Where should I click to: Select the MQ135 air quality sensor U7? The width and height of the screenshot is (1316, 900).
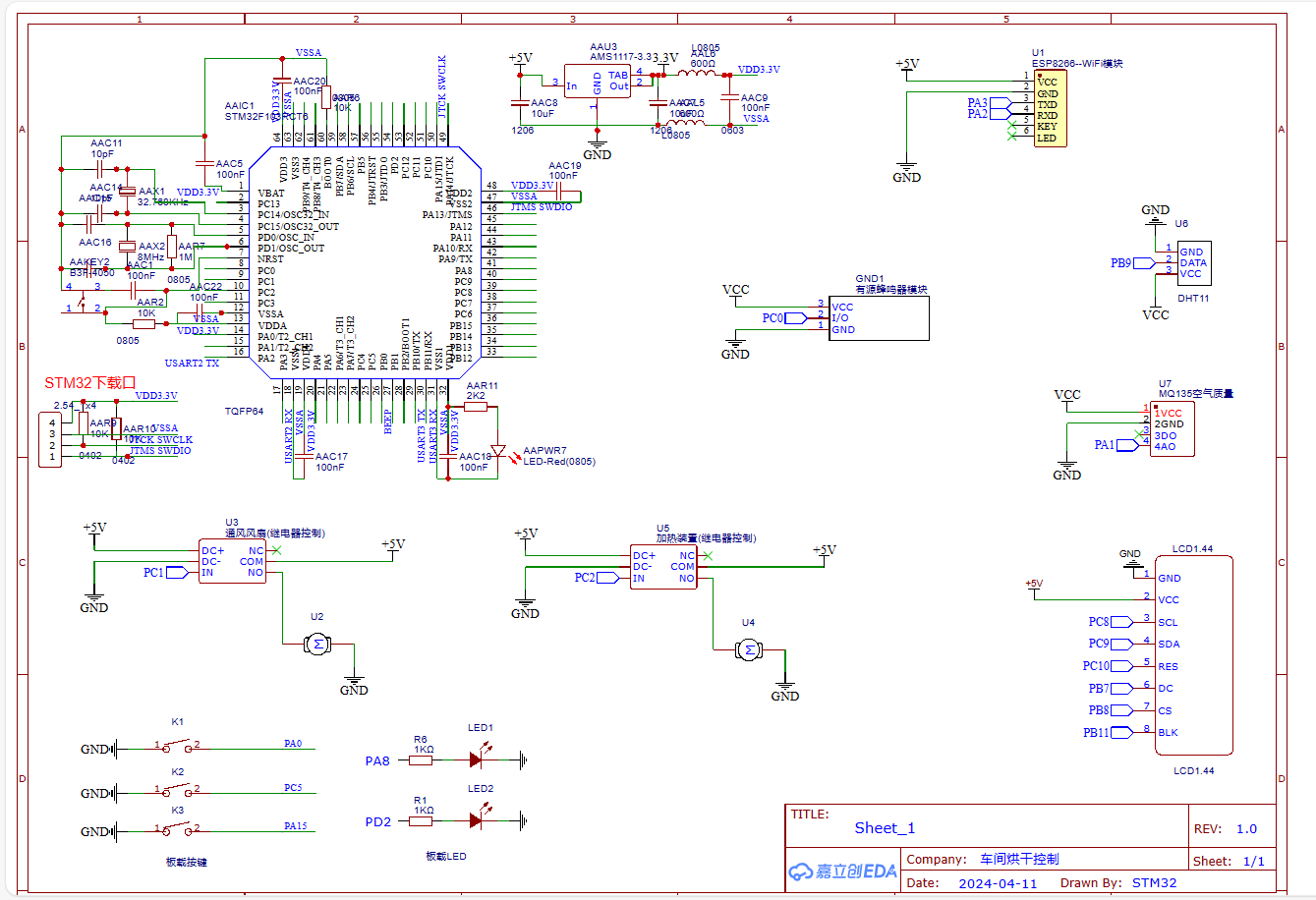pyautogui.click(x=1173, y=428)
